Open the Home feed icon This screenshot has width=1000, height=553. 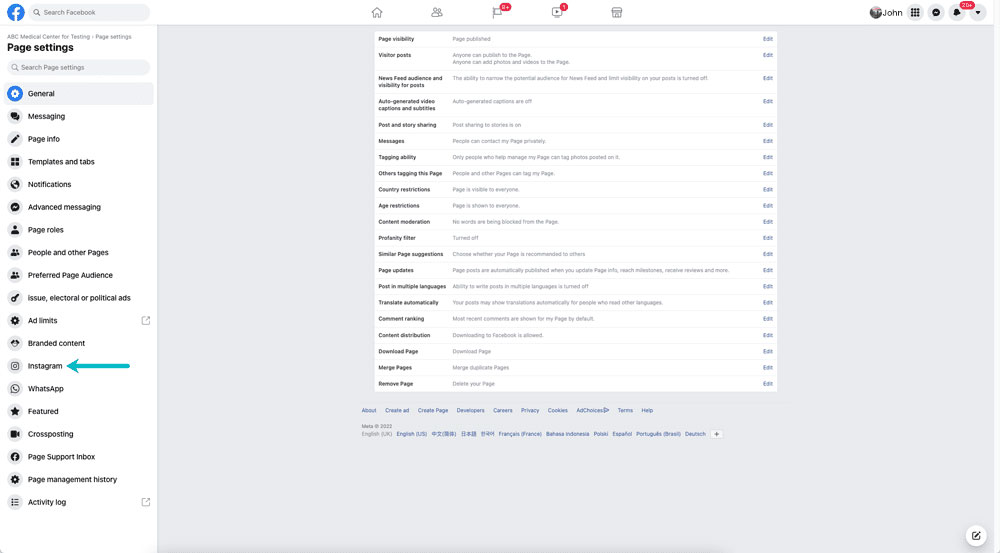tap(377, 13)
